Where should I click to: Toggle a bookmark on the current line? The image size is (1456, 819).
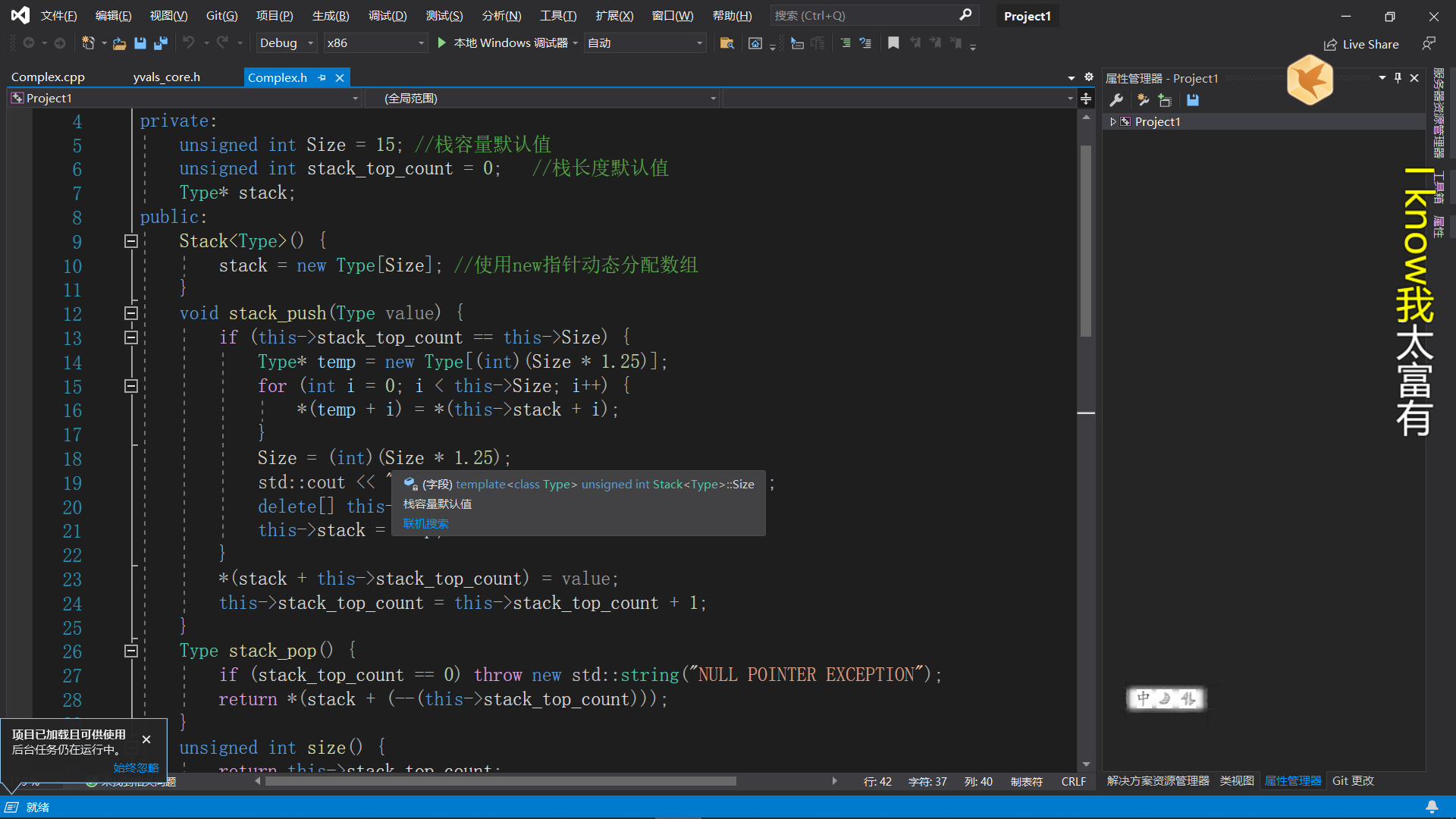pos(894,43)
